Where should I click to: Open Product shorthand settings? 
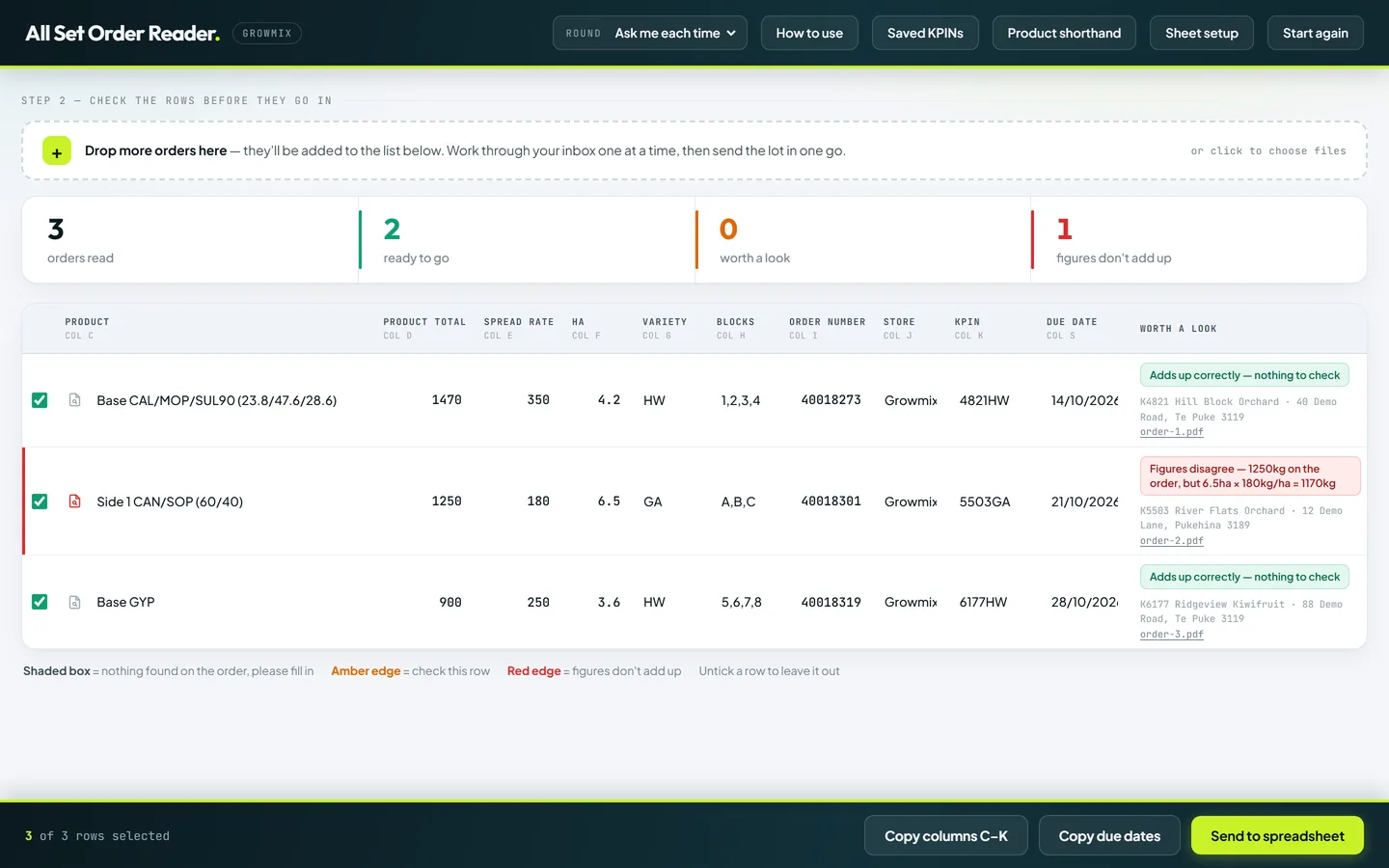pyautogui.click(x=1064, y=33)
